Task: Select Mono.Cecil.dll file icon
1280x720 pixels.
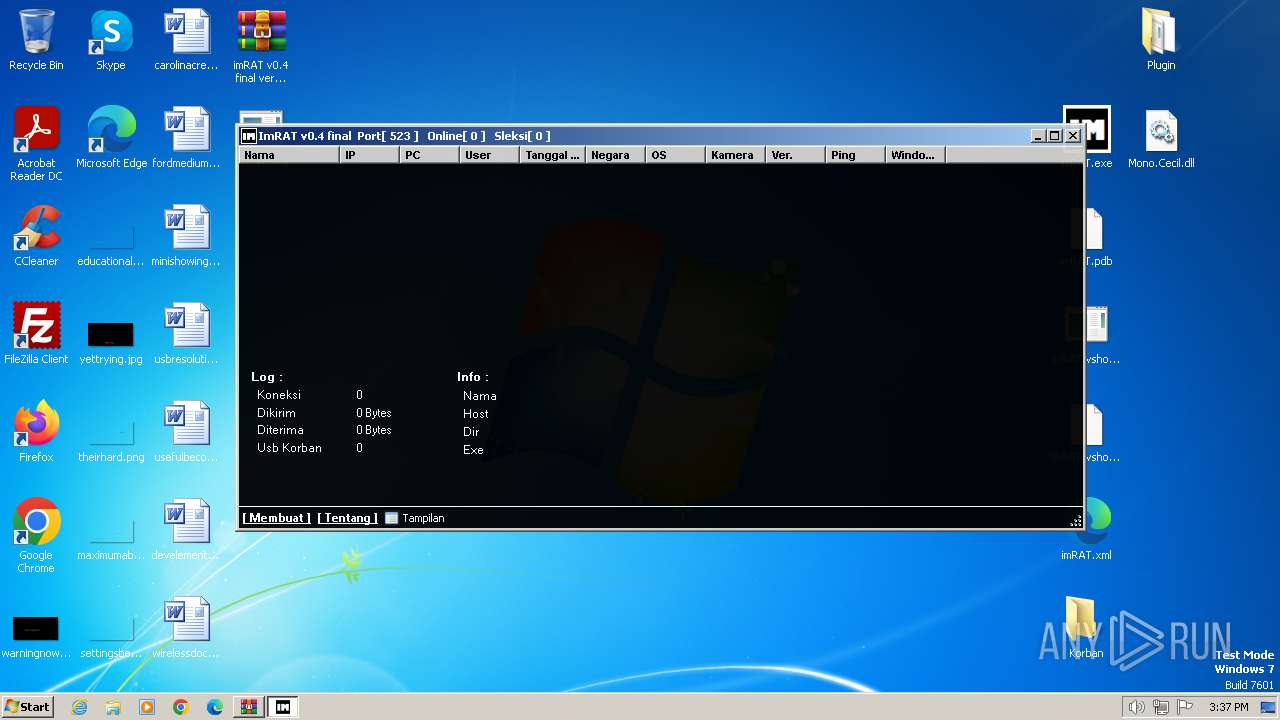Action: point(1161,138)
